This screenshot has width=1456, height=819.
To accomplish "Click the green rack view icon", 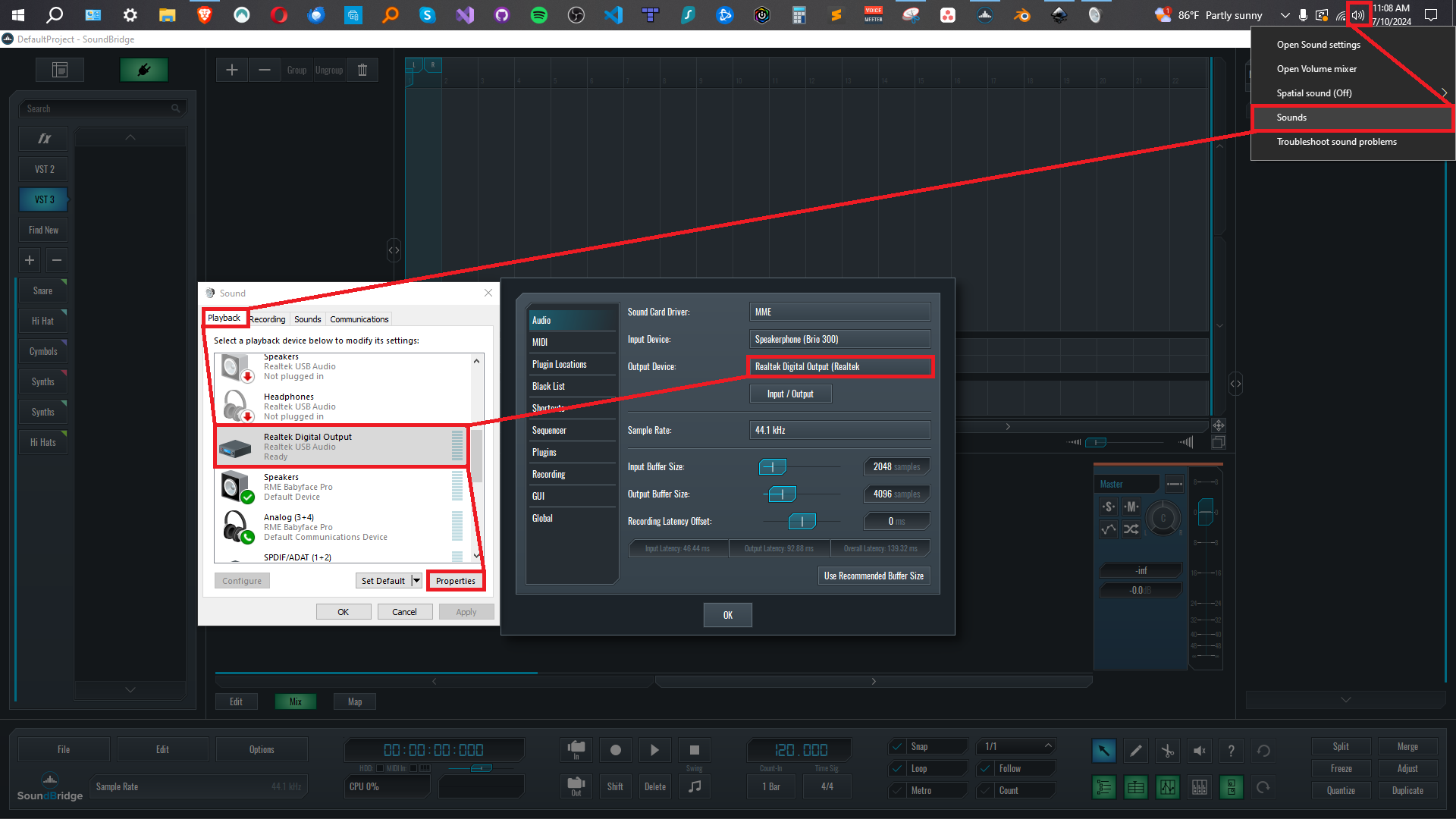I will pyautogui.click(x=1232, y=787).
